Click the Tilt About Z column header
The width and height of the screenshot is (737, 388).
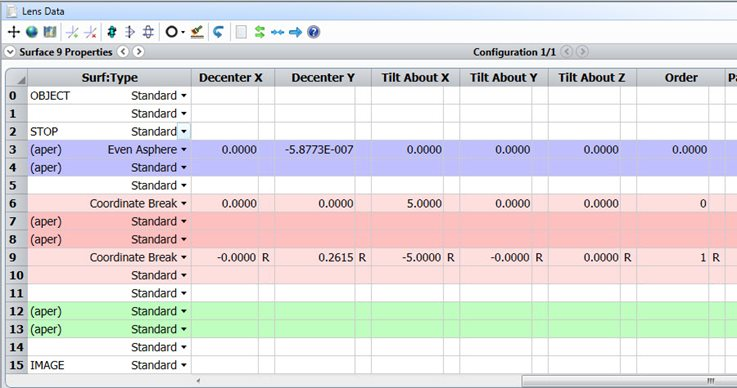tap(592, 78)
